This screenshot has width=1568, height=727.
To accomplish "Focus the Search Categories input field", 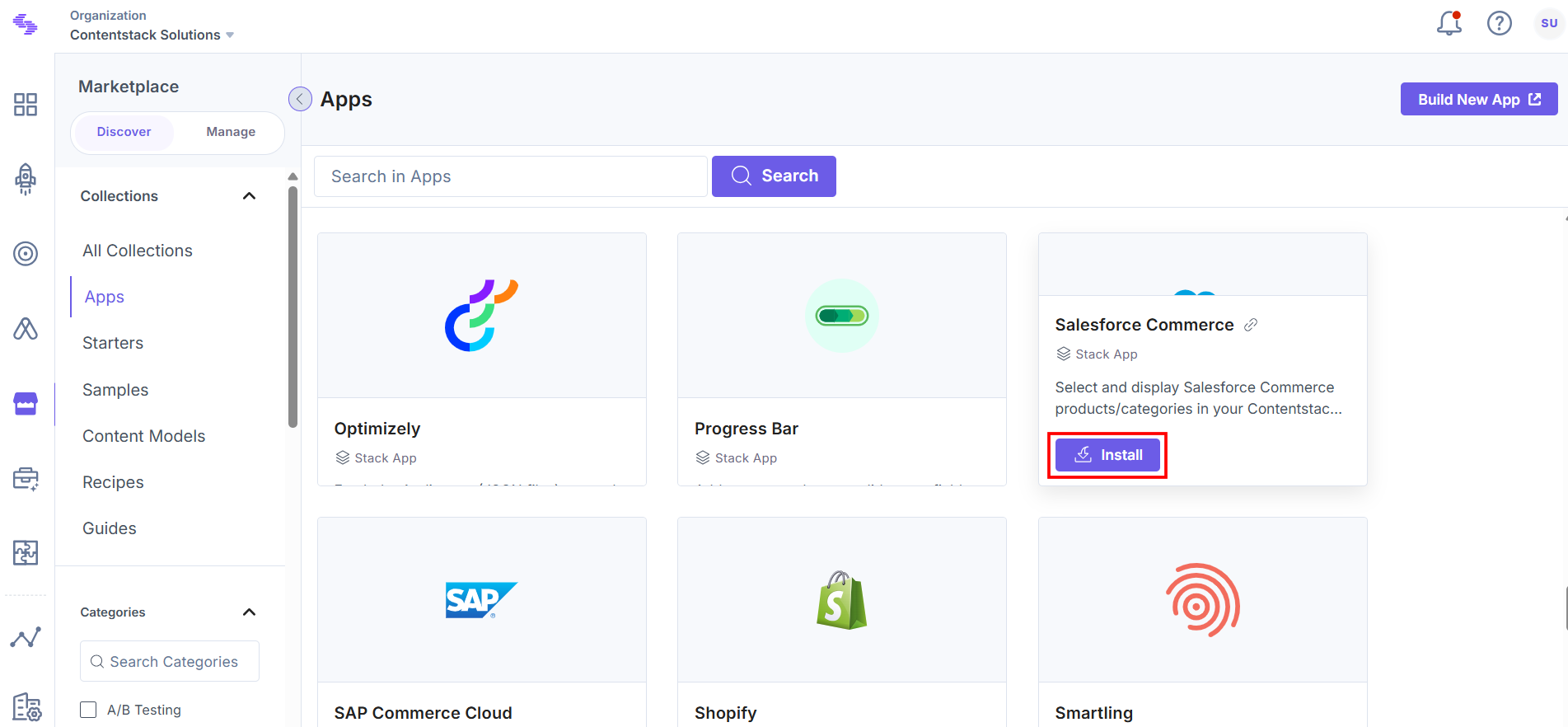I will 170,661.
